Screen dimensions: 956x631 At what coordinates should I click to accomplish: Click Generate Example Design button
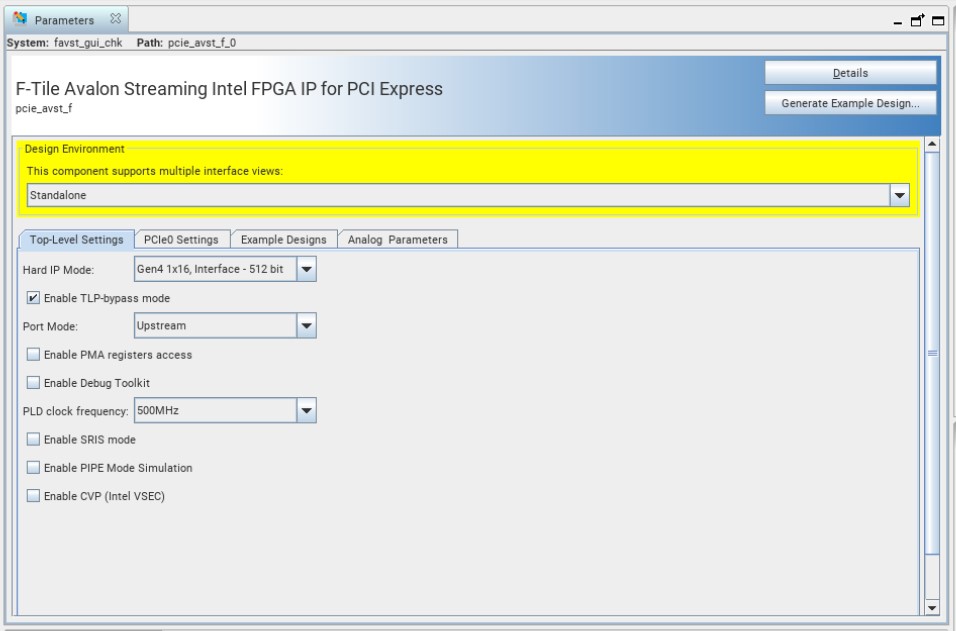850,103
